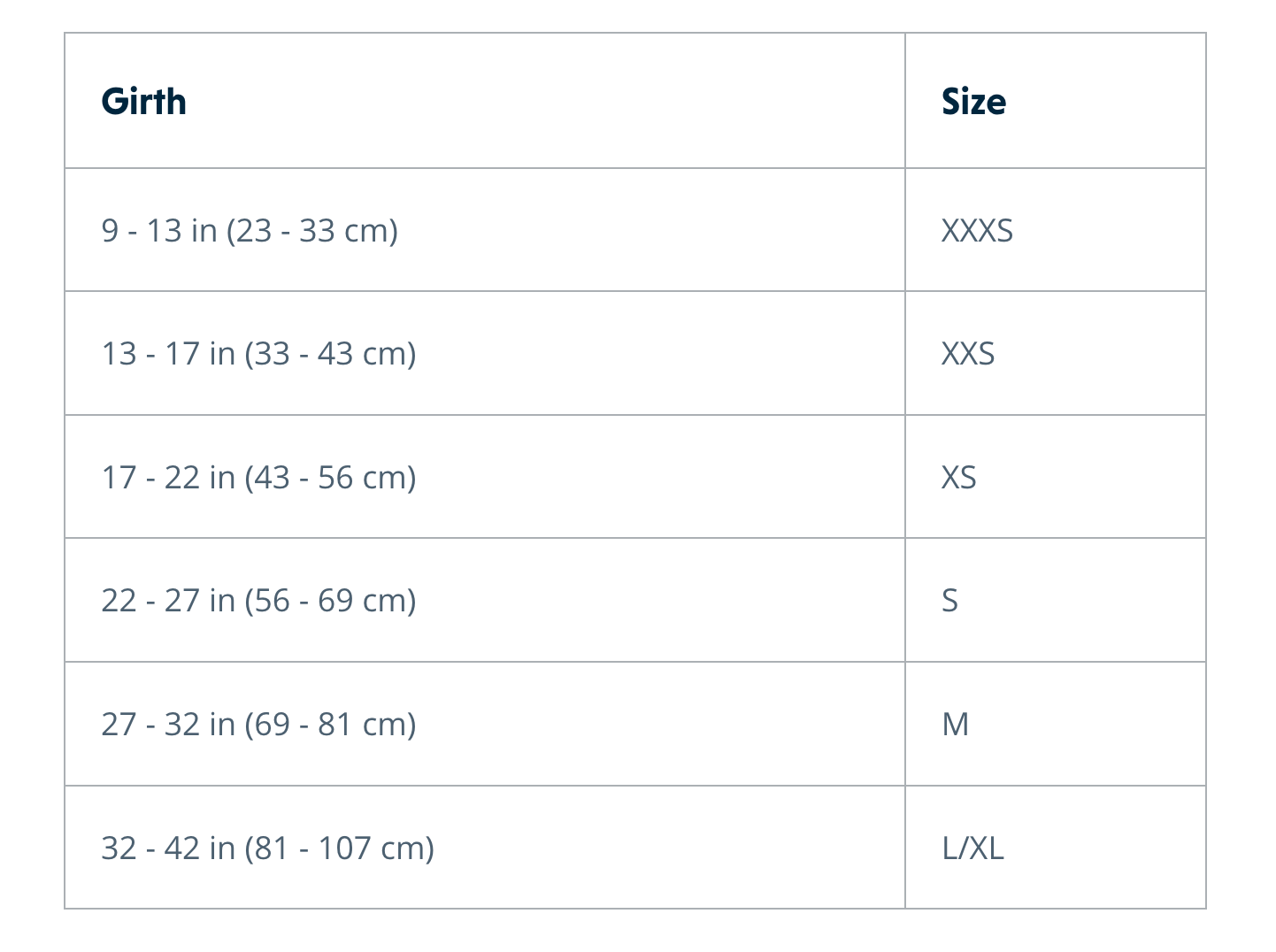The width and height of the screenshot is (1276, 952).
Task: Select the 9 - 13 in girth text
Action: pyautogui.click(x=159, y=231)
